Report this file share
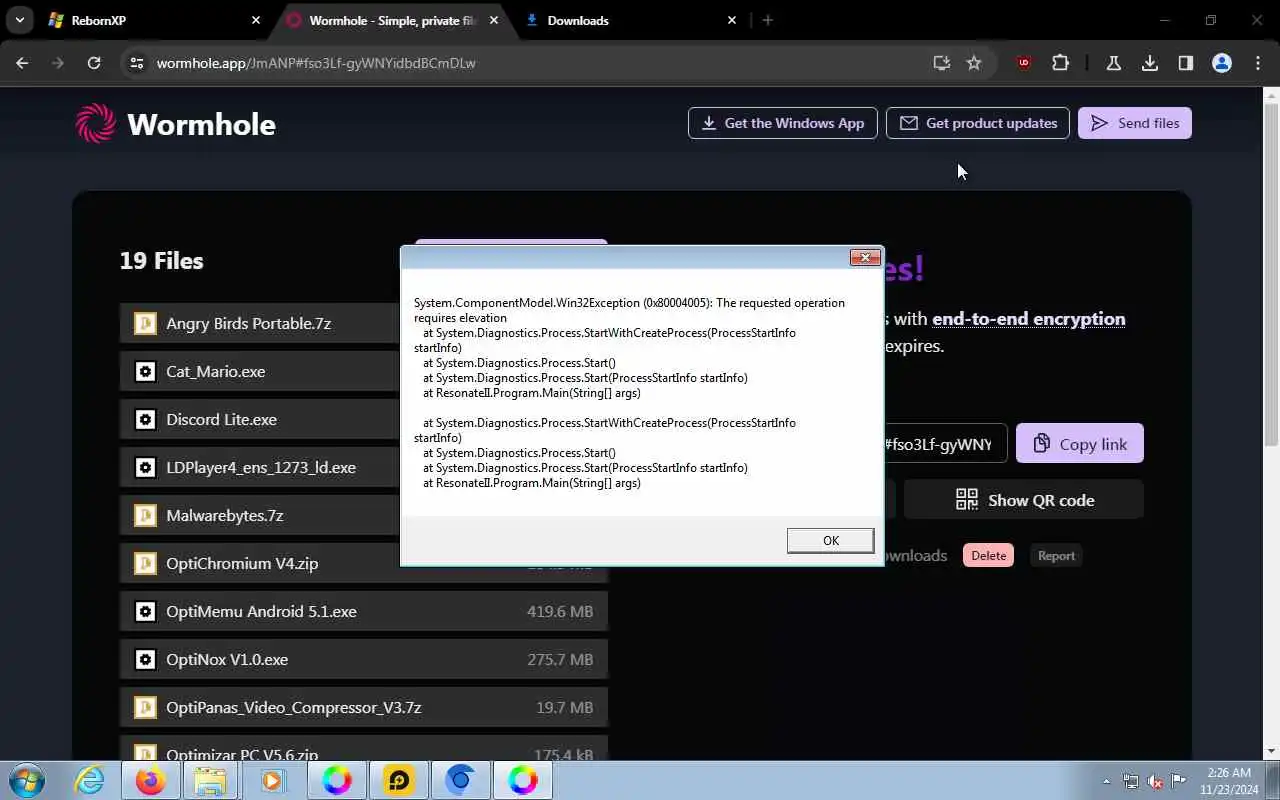The image size is (1280, 800). pyautogui.click(x=1056, y=556)
